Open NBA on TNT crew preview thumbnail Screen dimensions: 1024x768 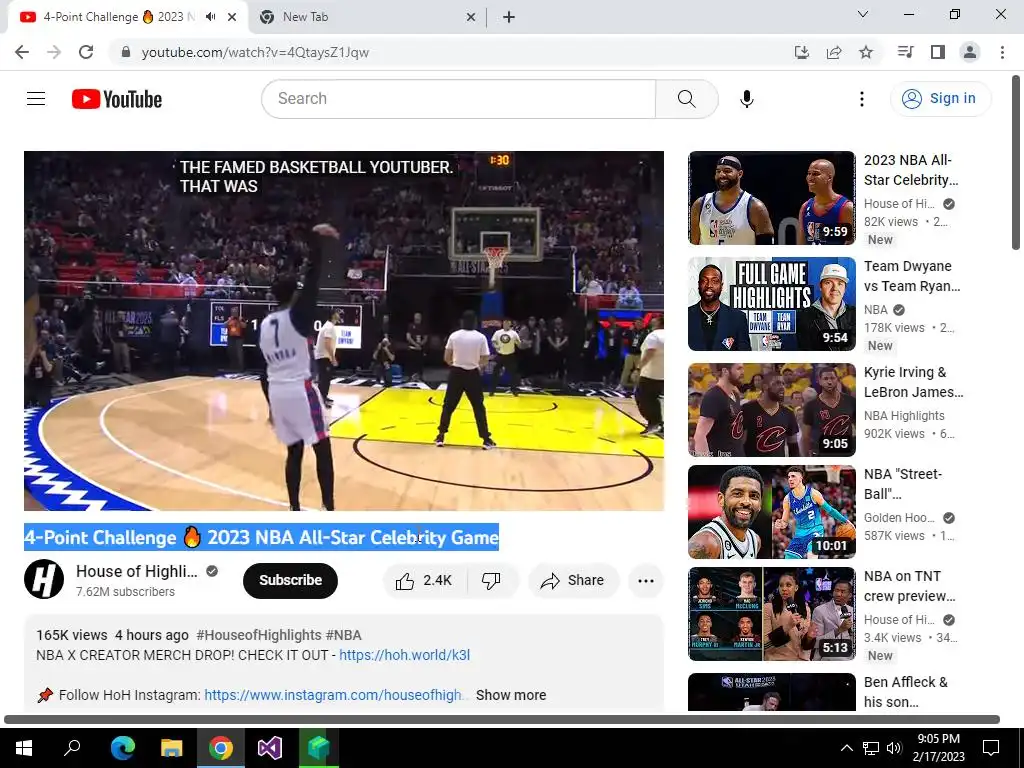[771, 614]
